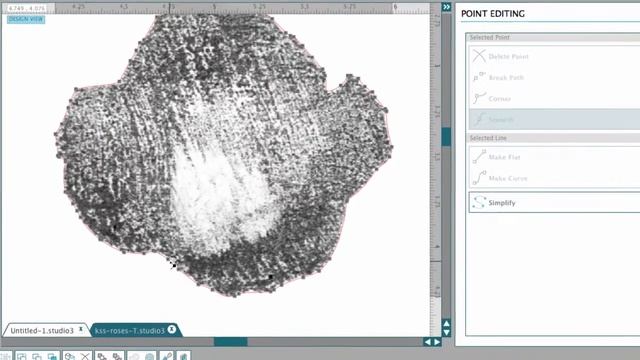The width and height of the screenshot is (640, 360).
Task: Click the rightmost icon in bottom toolbar
Action: [183, 356]
